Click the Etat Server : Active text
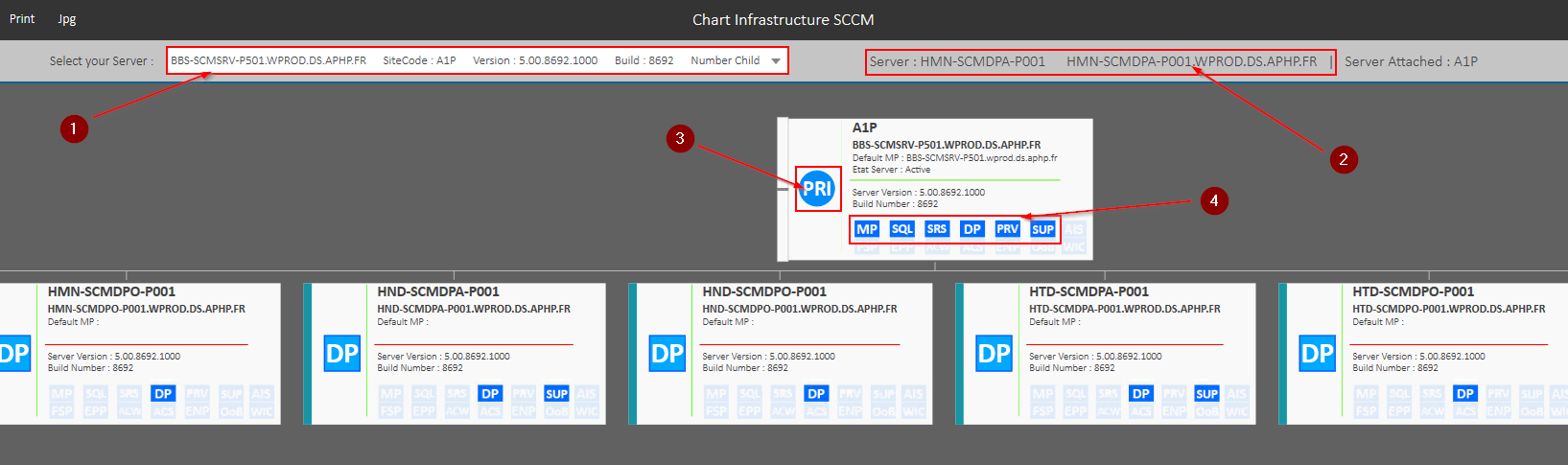This screenshot has height=465, width=1568. click(x=891, y=170)
